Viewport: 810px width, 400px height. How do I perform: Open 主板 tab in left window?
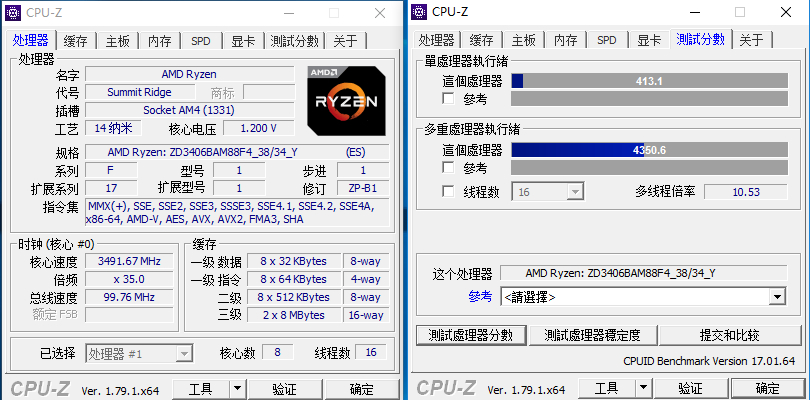pos(118,41)
